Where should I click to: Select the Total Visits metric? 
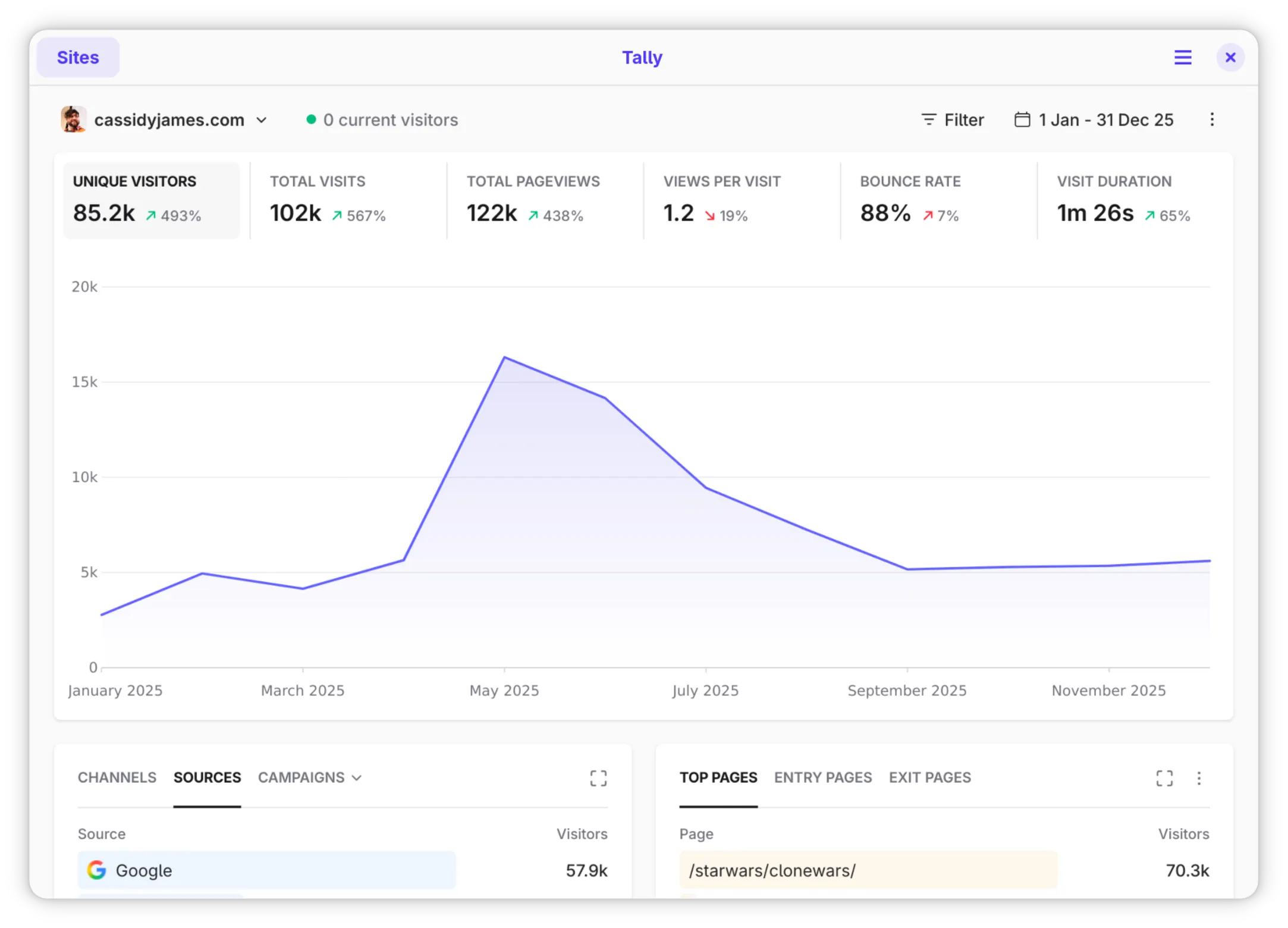(348, 200)
